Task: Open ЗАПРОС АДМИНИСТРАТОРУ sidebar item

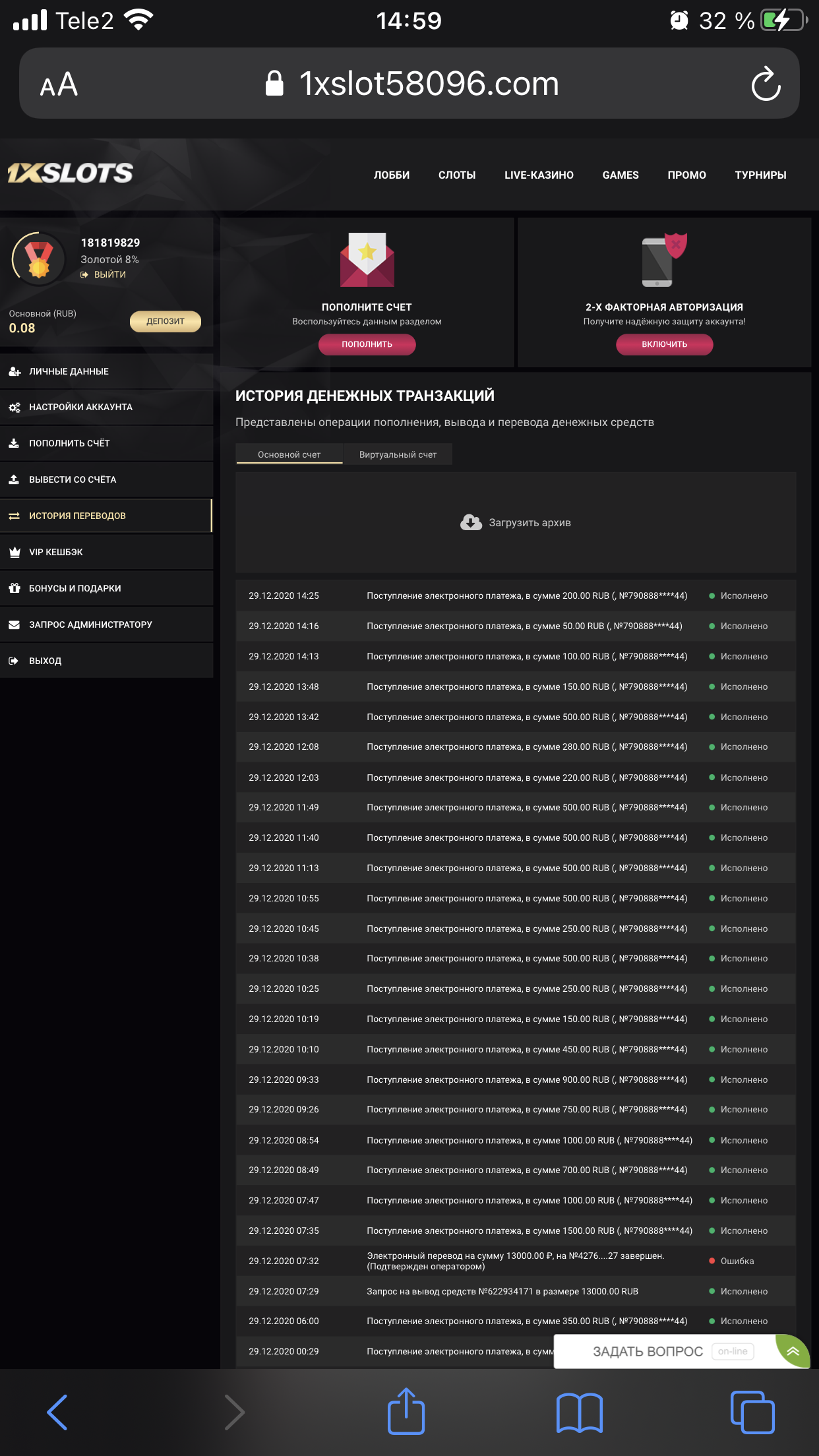Action: coord(106,624)
